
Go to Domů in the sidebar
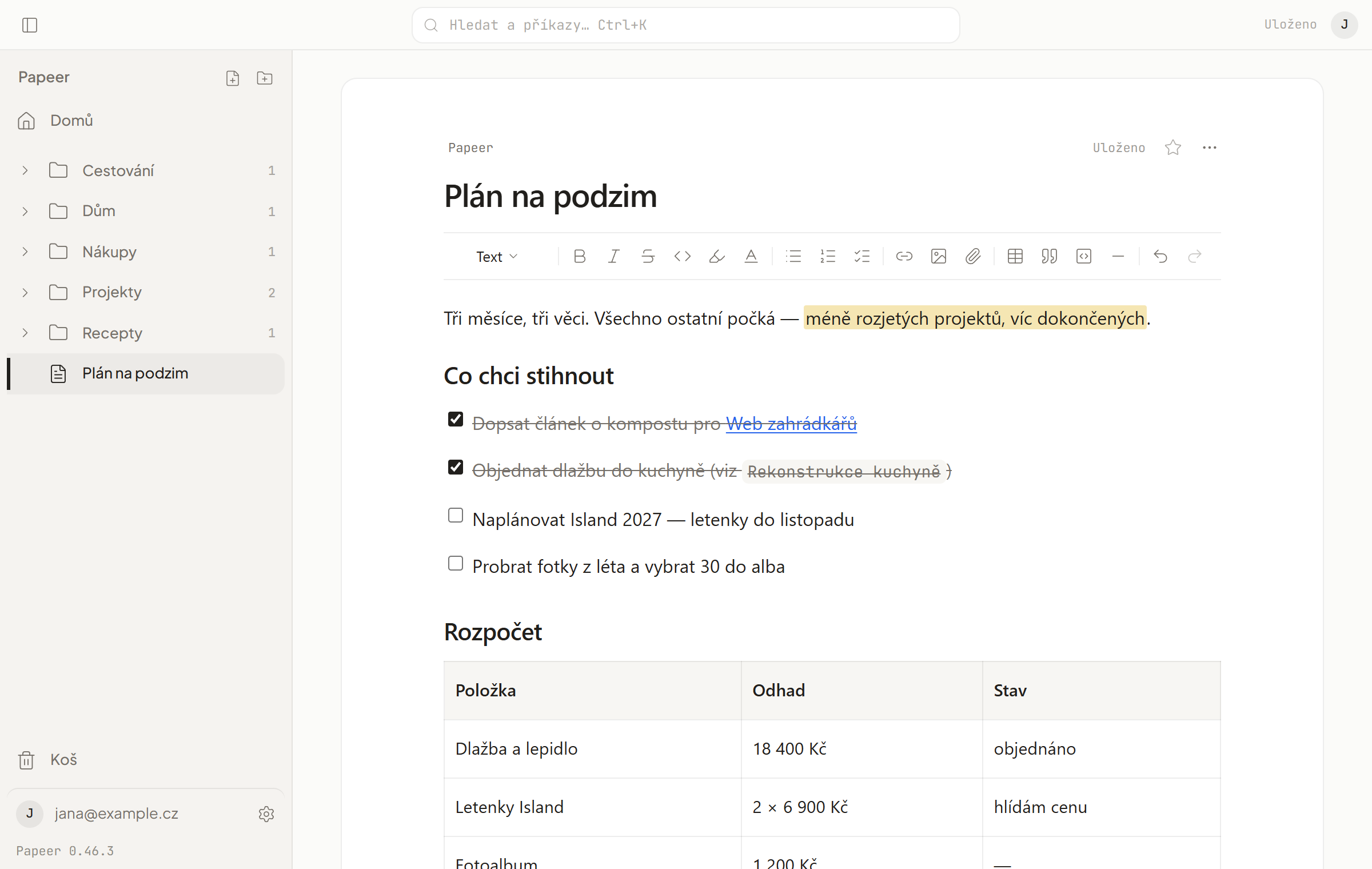click(146, 121)
